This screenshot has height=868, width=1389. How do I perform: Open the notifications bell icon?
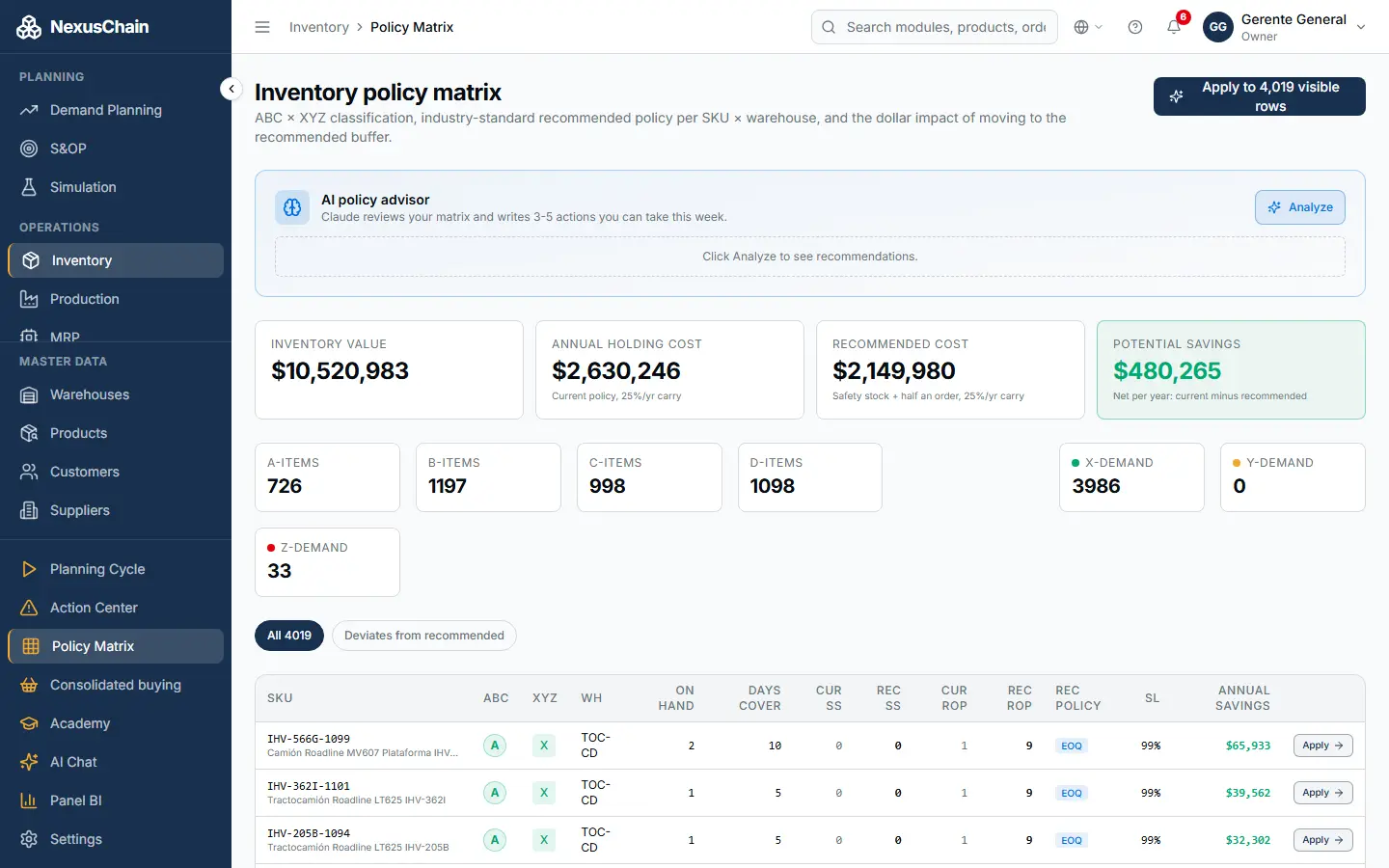pyautogui.click(x=1174, y=27)
